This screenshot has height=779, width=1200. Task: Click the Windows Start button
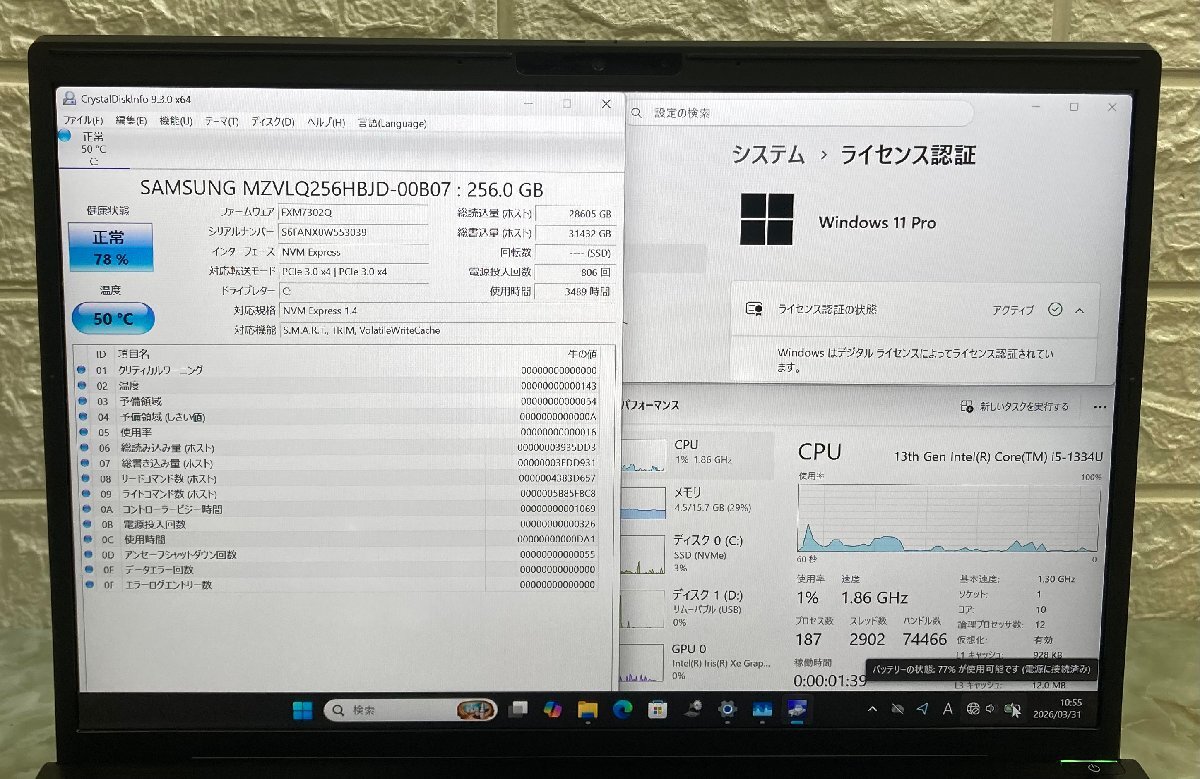(x=302, y=710)
